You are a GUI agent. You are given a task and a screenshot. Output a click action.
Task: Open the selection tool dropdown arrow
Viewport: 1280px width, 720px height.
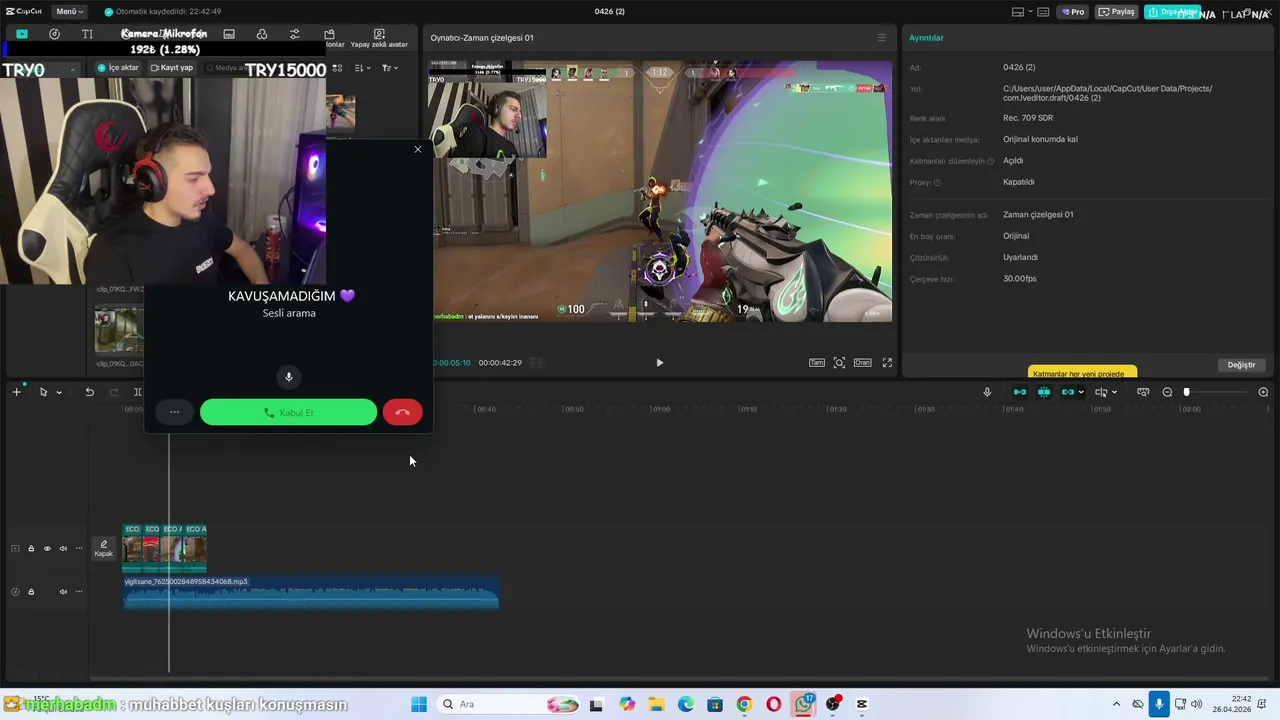point(59,393)
